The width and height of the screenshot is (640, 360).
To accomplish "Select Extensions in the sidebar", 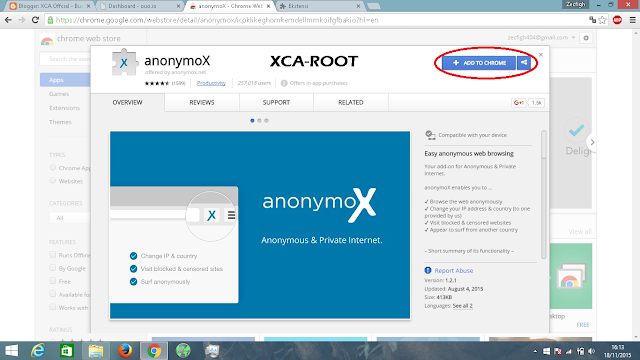I will point(64,108).
